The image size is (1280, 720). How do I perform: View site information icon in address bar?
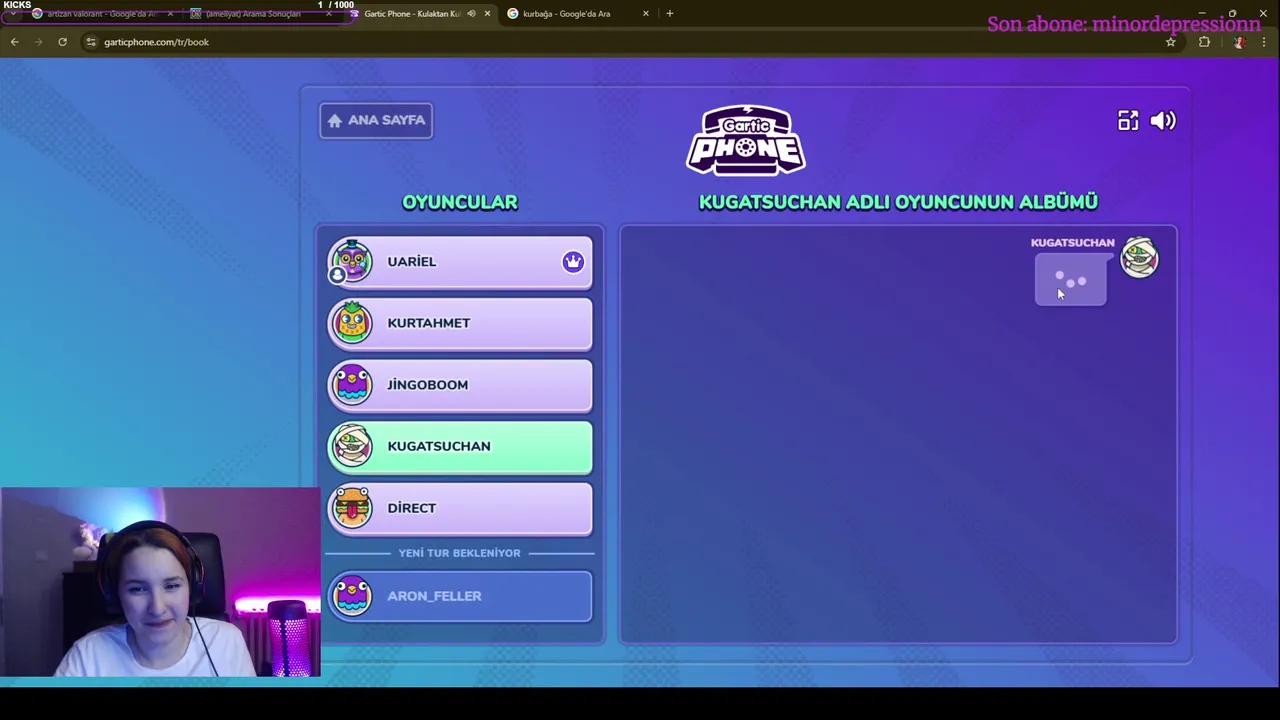(x=91, y=42)
